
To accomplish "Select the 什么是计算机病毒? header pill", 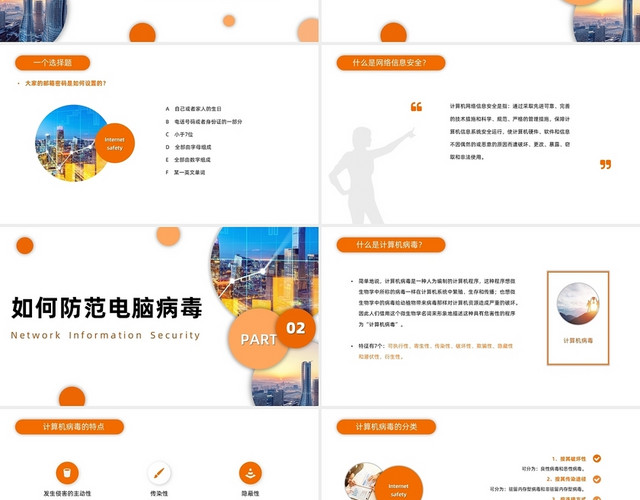I will coord(391,245).
